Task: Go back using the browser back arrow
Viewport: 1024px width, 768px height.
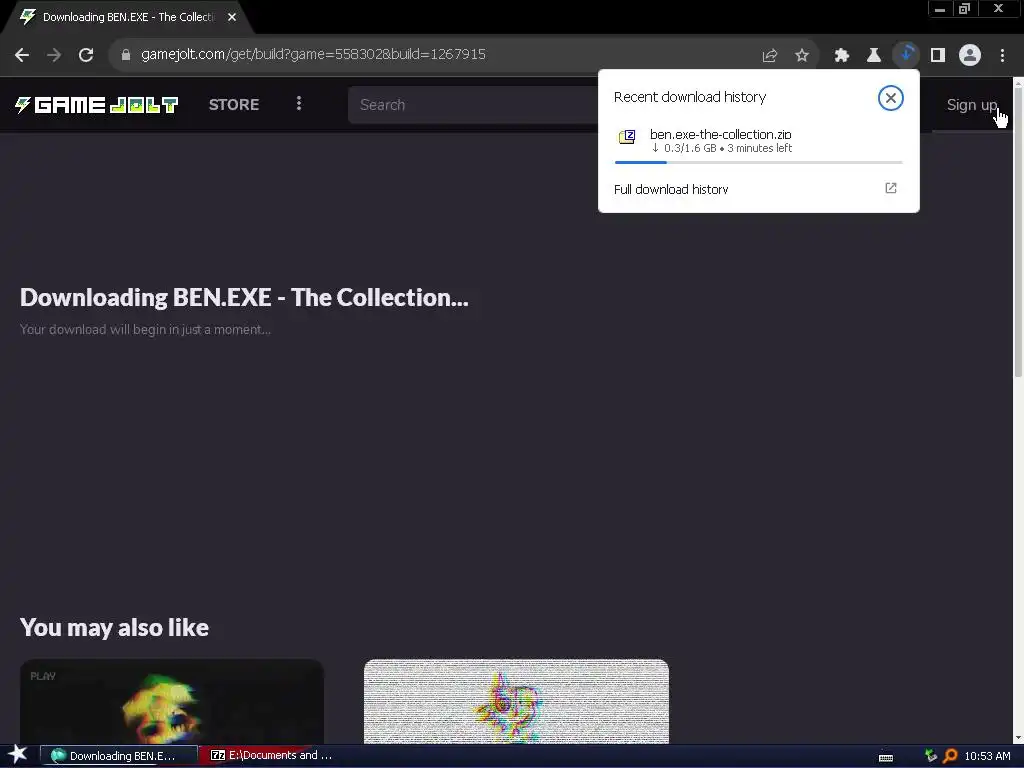Action: [22, 55]
